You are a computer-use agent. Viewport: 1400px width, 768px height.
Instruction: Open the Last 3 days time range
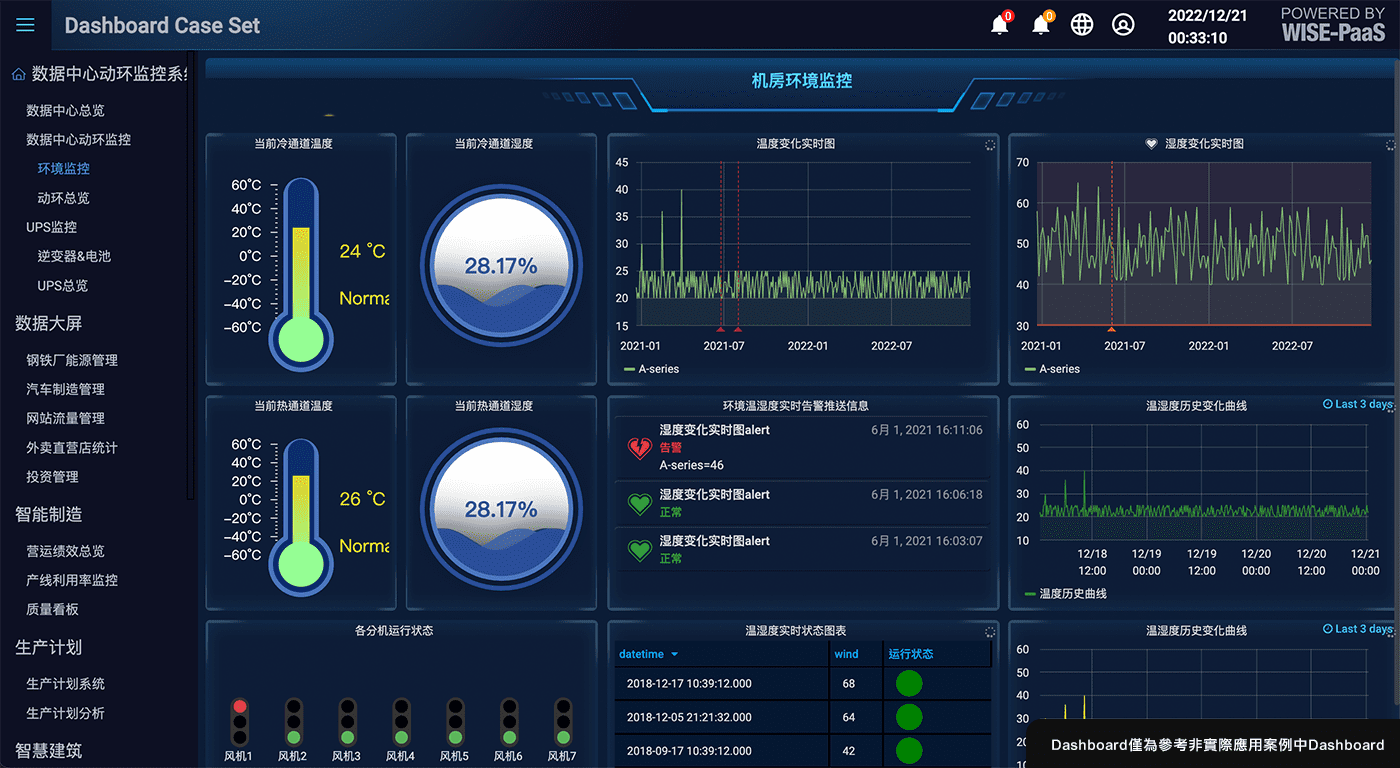click(1357, 404)
